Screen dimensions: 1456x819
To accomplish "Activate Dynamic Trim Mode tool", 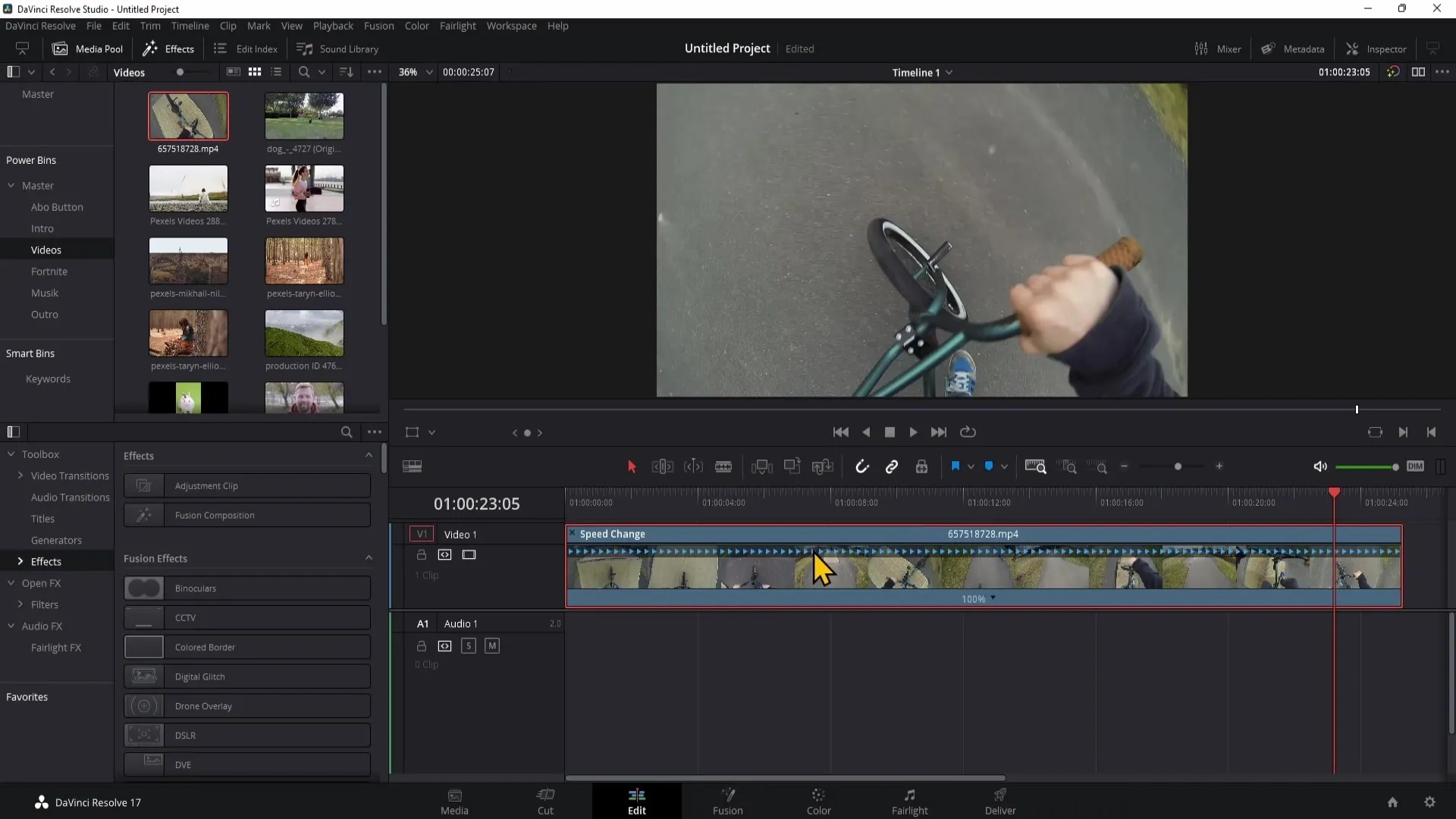I will tap(693, 467).
